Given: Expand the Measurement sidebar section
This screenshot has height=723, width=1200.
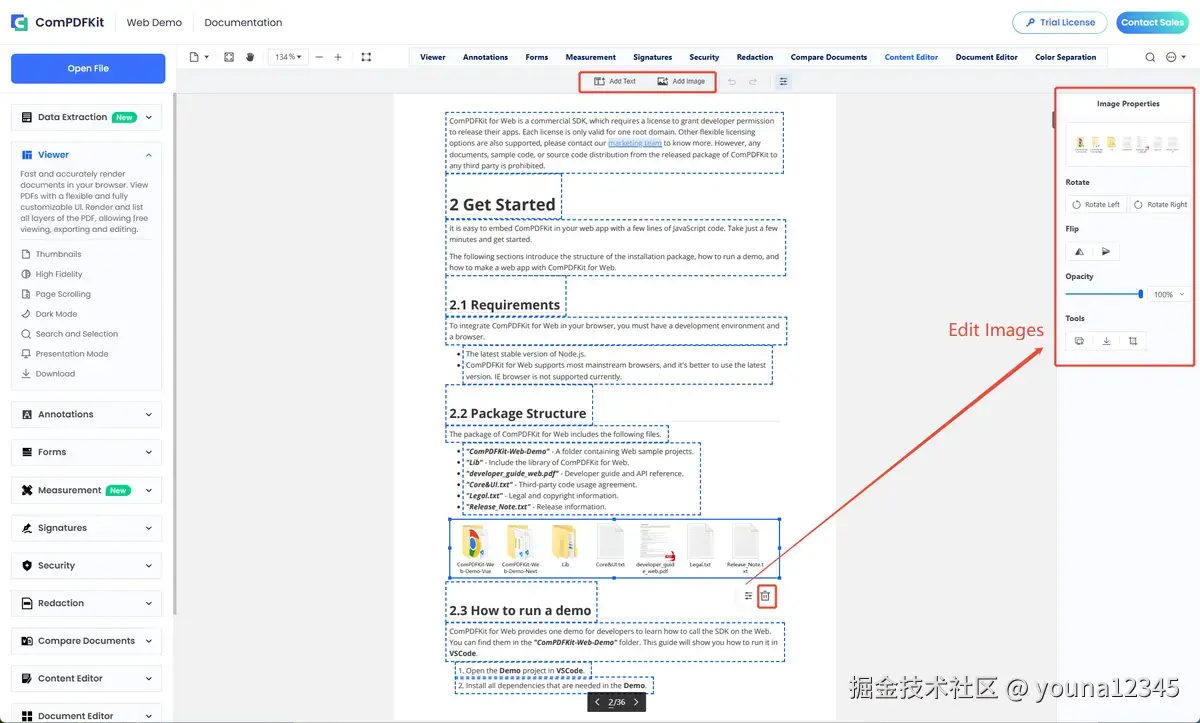Looking at the screenshot, I should coord(86,490).
